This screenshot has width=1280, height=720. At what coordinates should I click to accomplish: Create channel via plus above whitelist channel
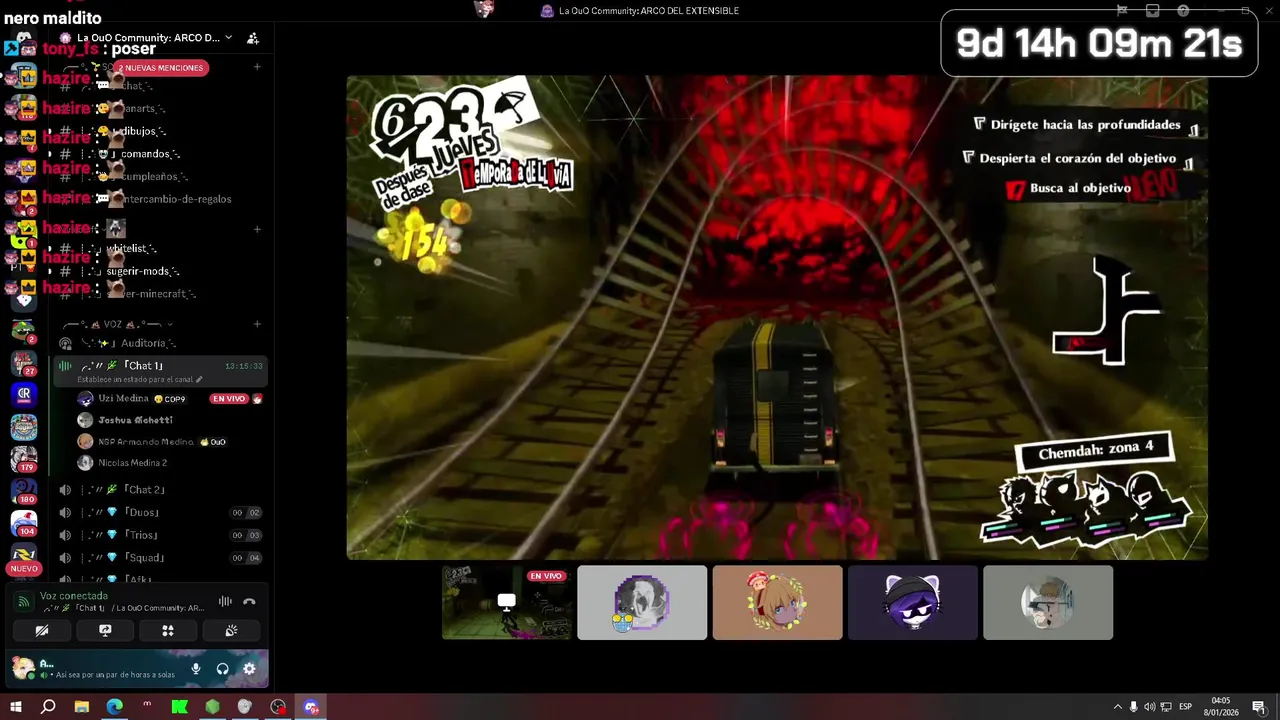coord(257,229)
